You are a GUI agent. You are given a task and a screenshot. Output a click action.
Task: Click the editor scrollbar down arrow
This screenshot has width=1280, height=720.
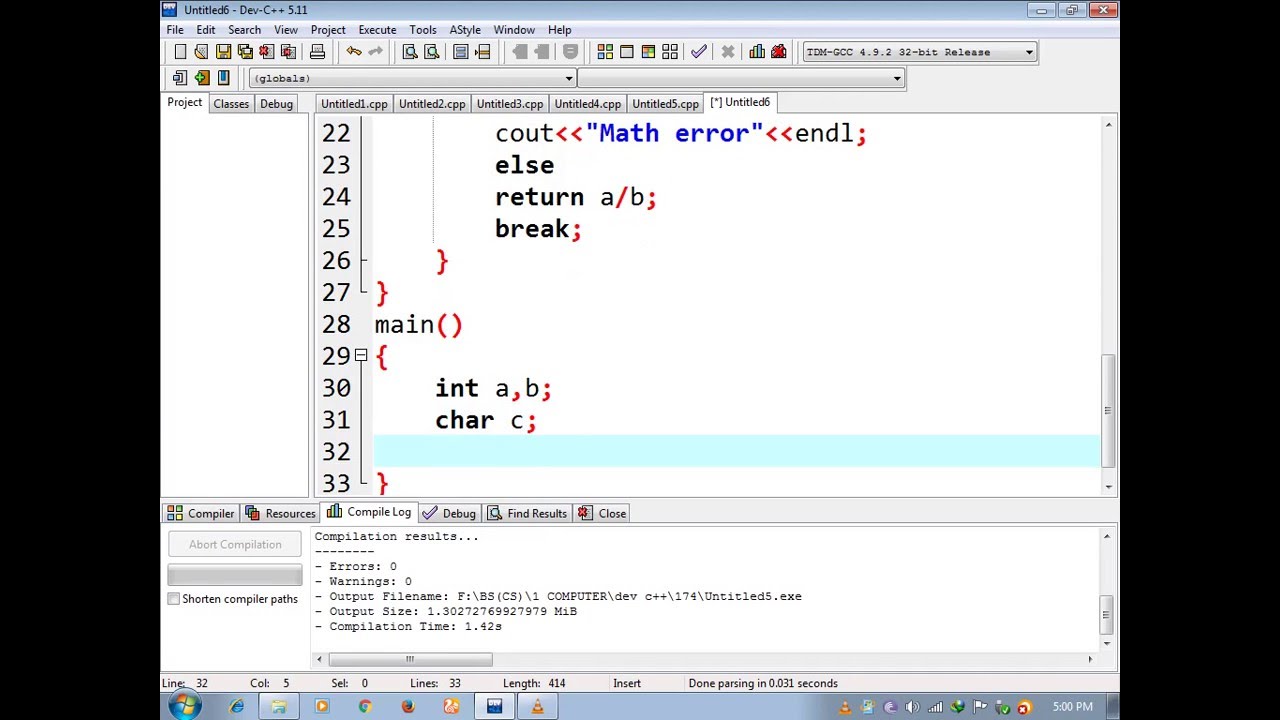tap(1108, 485)
